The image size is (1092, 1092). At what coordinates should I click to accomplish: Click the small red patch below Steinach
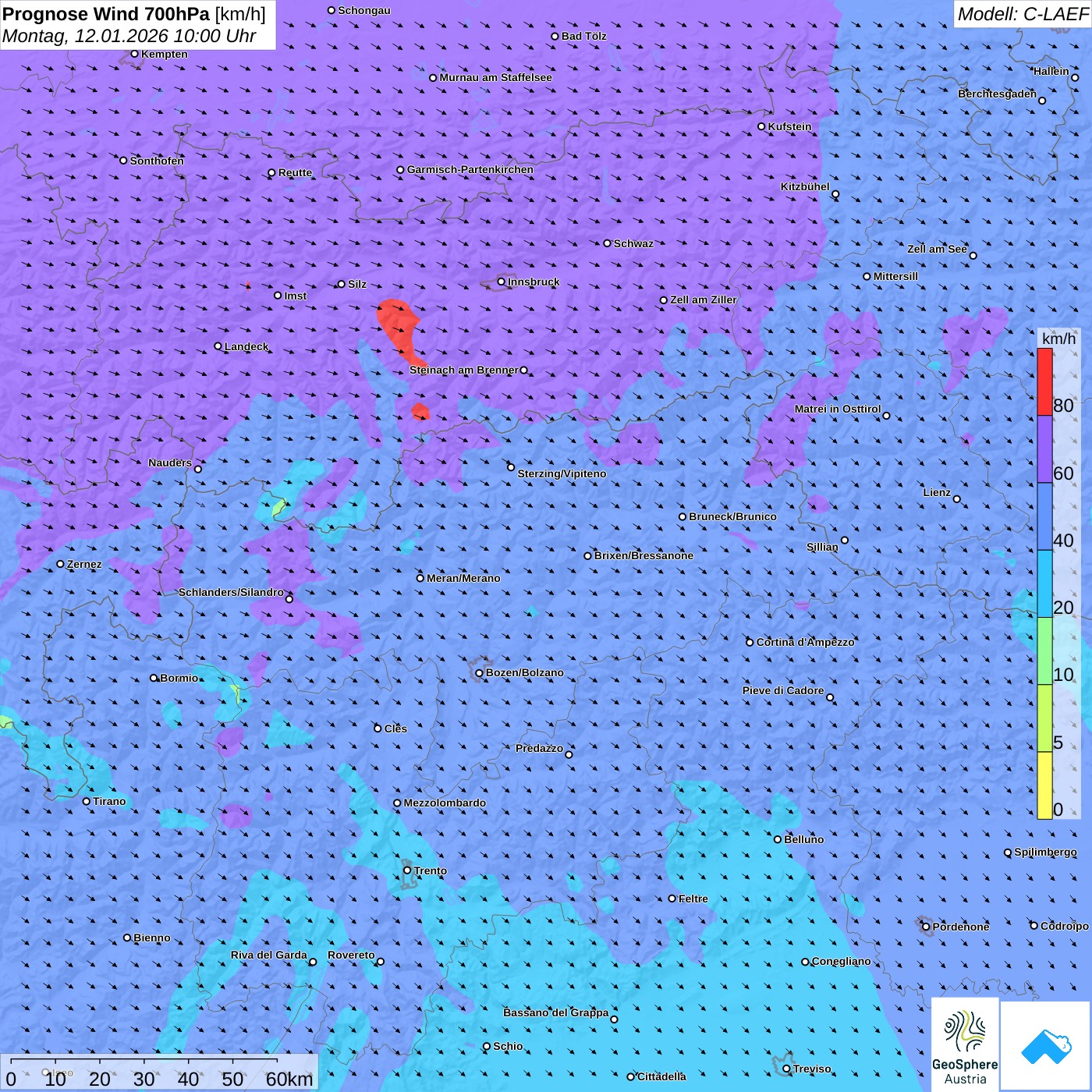(420, 412)
